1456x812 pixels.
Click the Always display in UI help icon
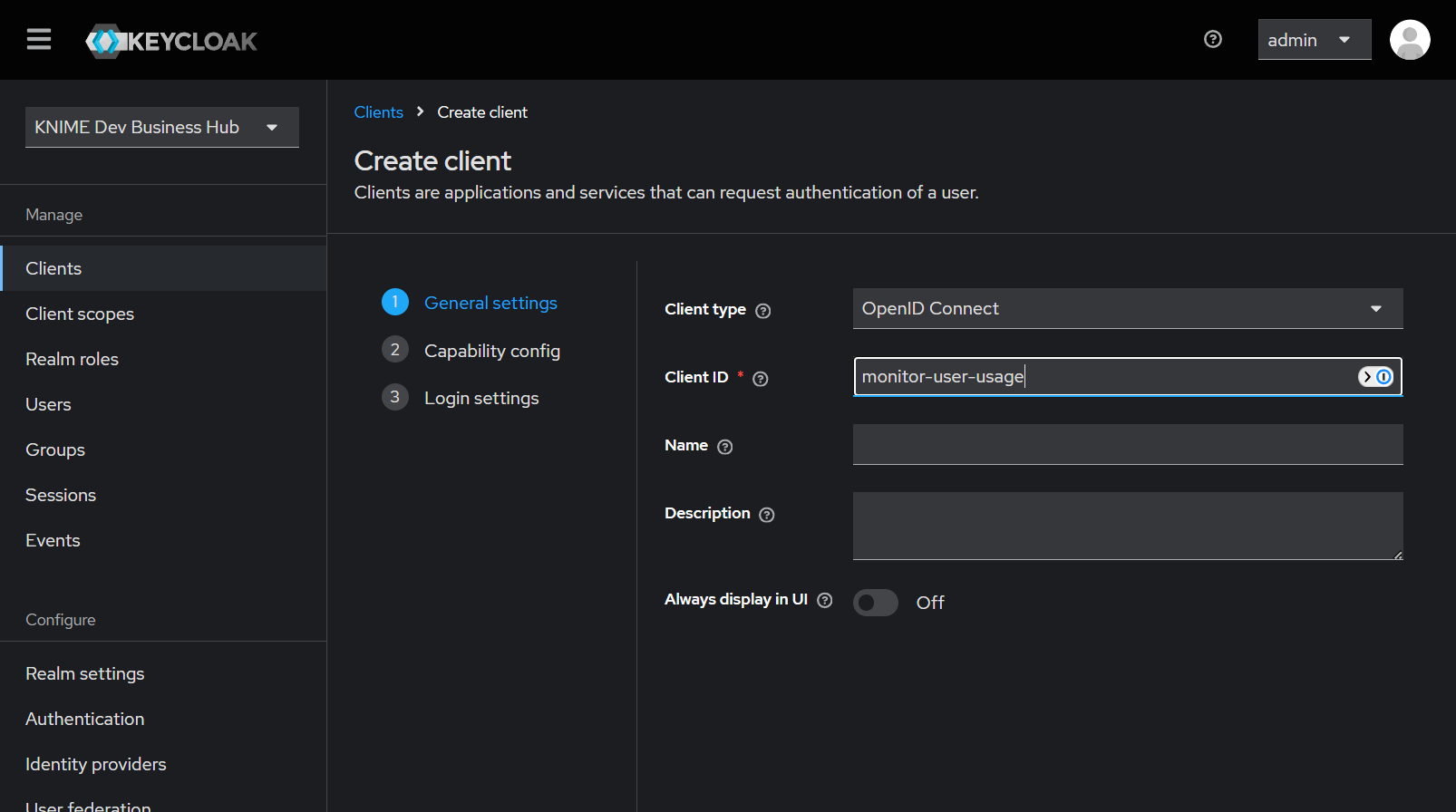824,600
